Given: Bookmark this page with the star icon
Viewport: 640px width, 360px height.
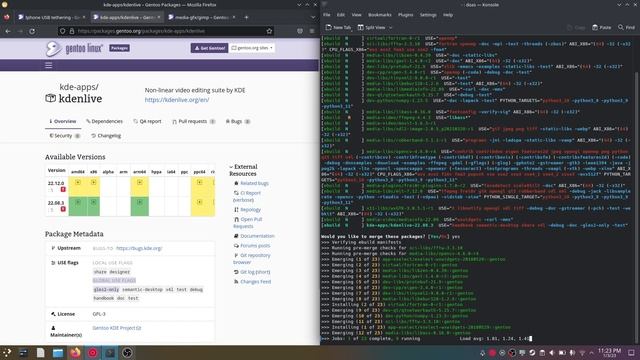Looking at the screenshot, I should pyautogui.click(x=269, y=31).
